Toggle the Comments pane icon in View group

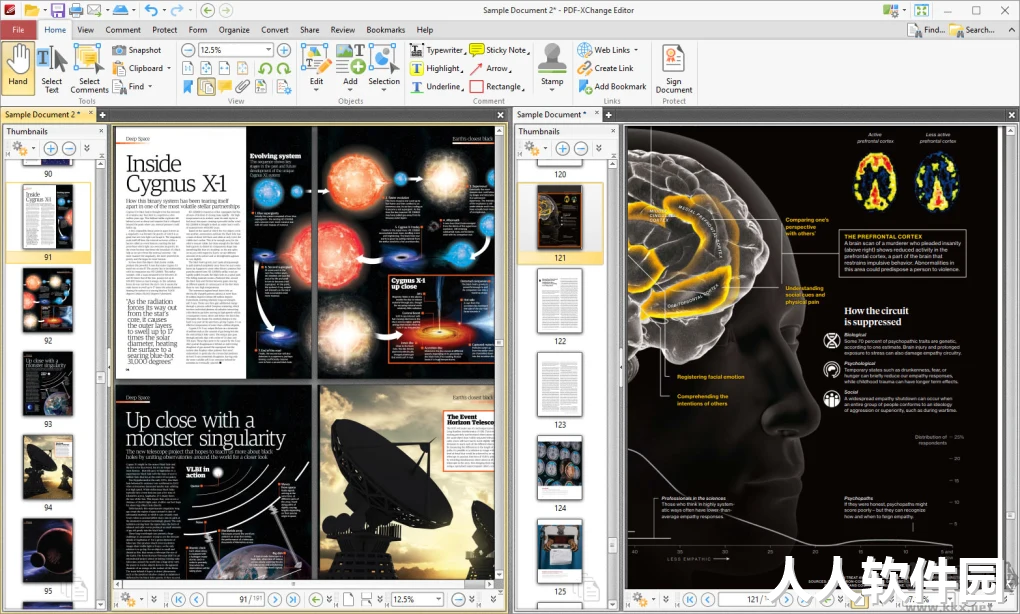pyautogui.click(x=224, y=87)
